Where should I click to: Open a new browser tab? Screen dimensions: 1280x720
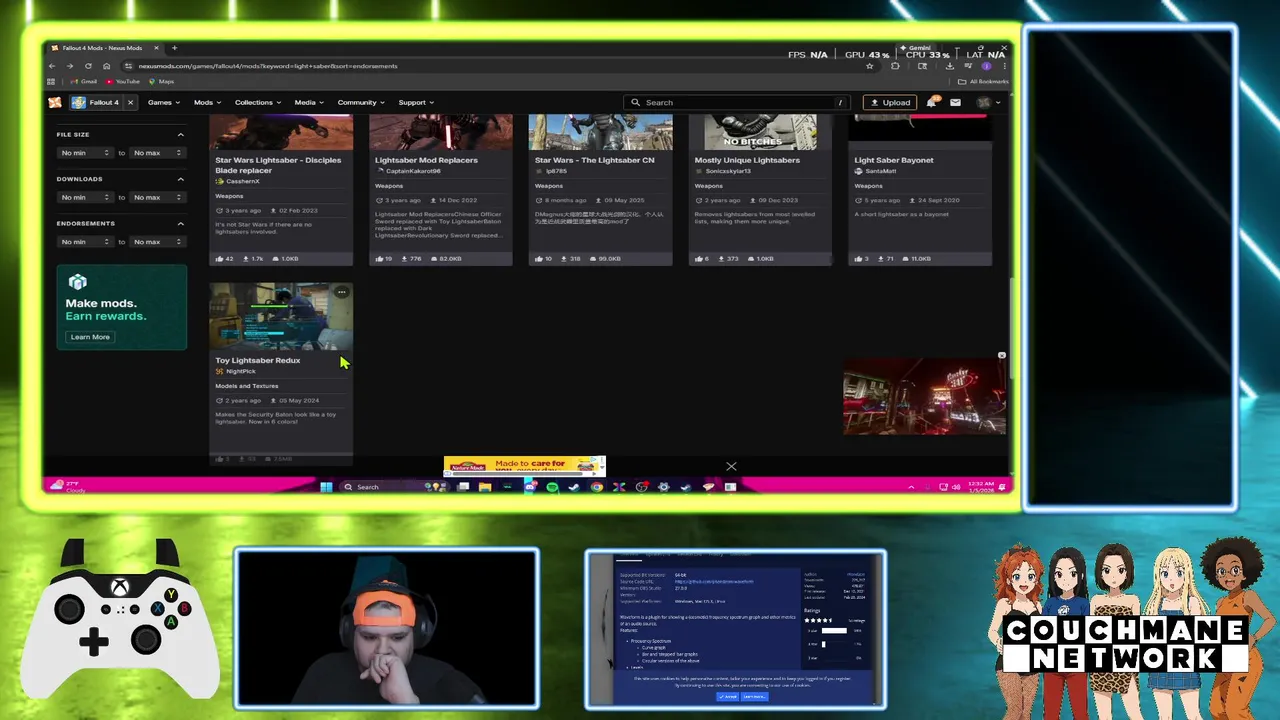coord(174,48)
